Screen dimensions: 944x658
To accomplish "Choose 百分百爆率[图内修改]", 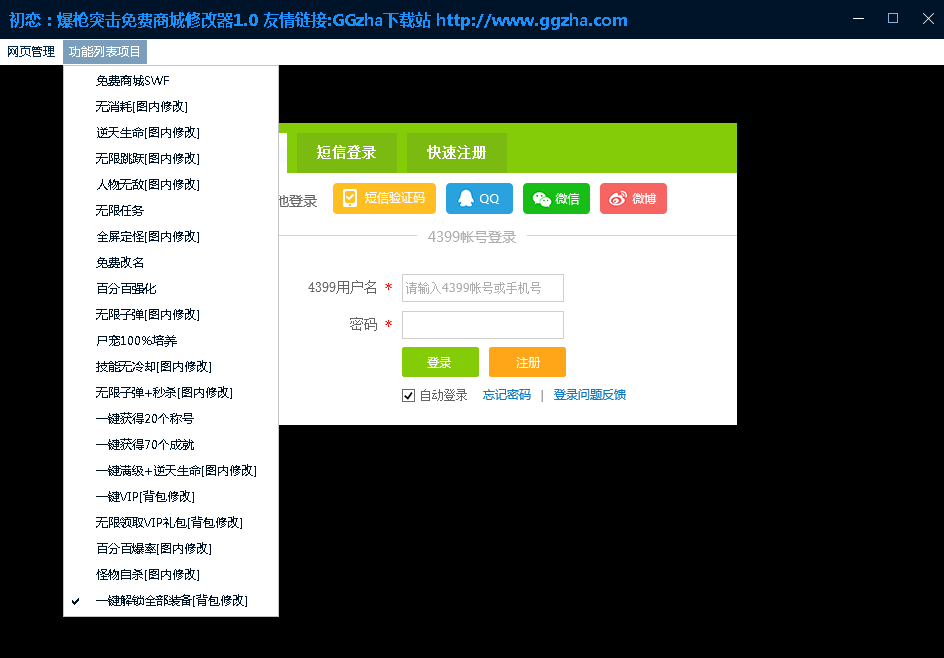I will click(171, 548).
